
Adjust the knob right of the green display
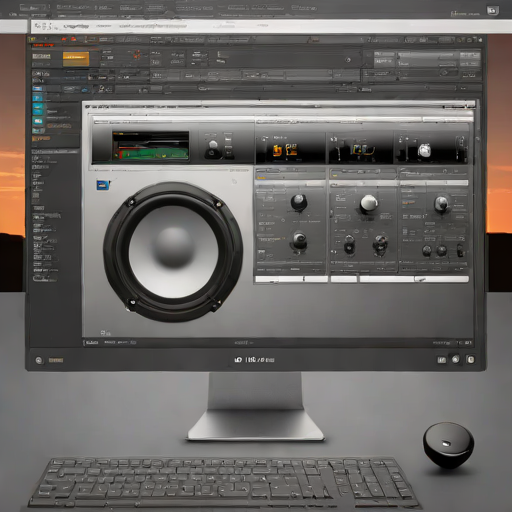pos(213,149)
